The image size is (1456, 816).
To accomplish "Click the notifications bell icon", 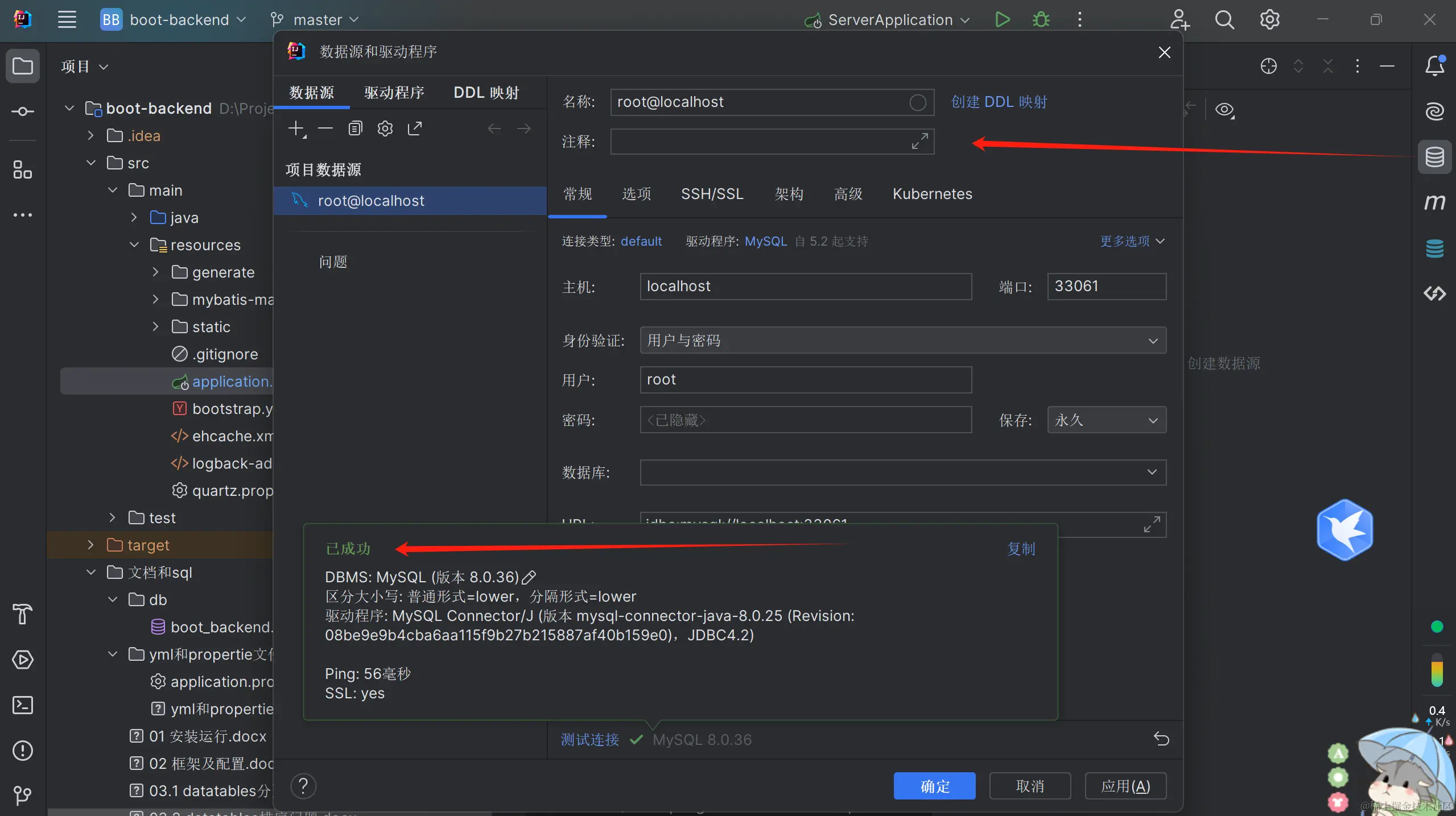I will (x=1434, y=66).
